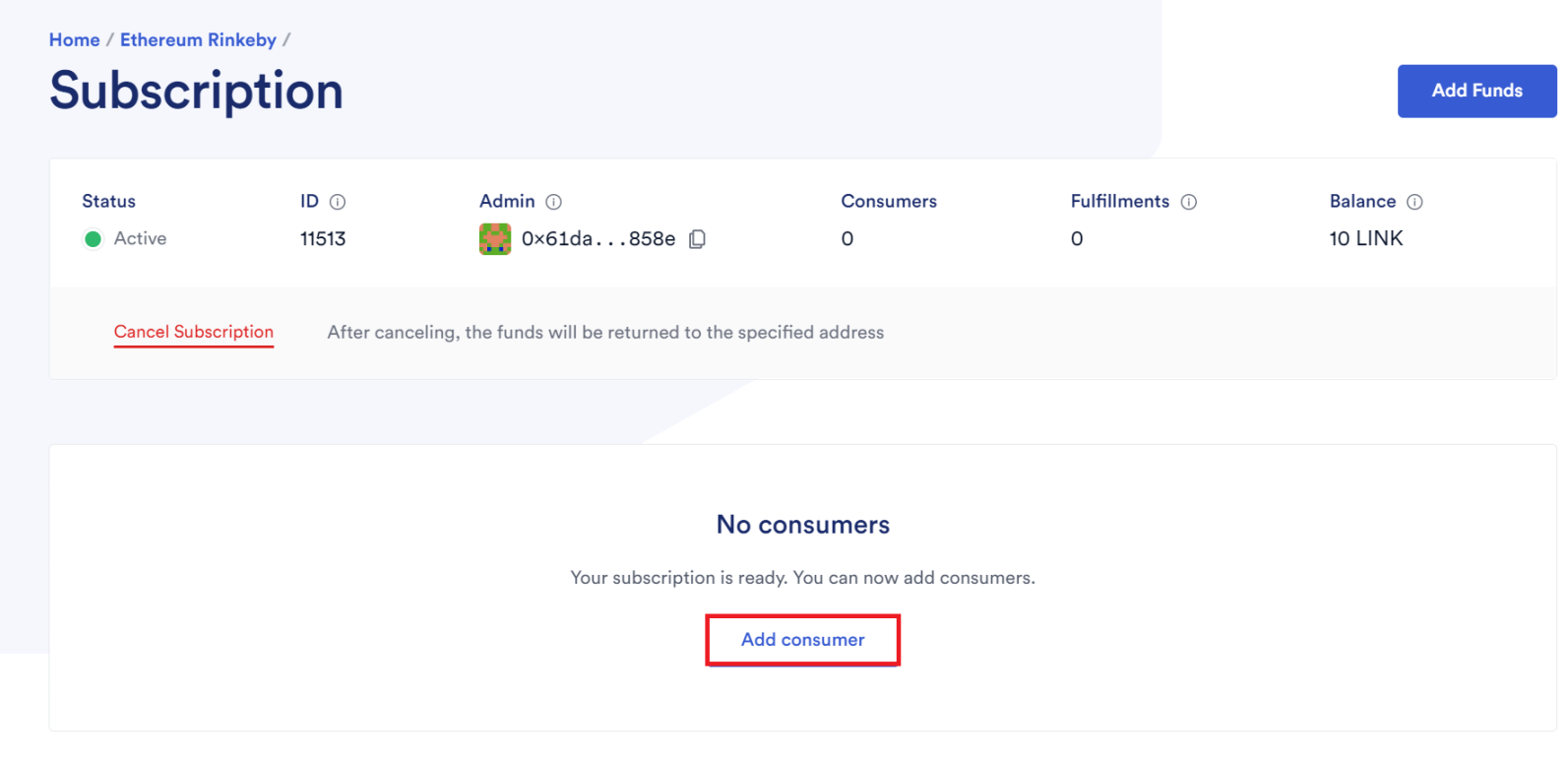Click the info icon next to ID

[x=338, y=202]
